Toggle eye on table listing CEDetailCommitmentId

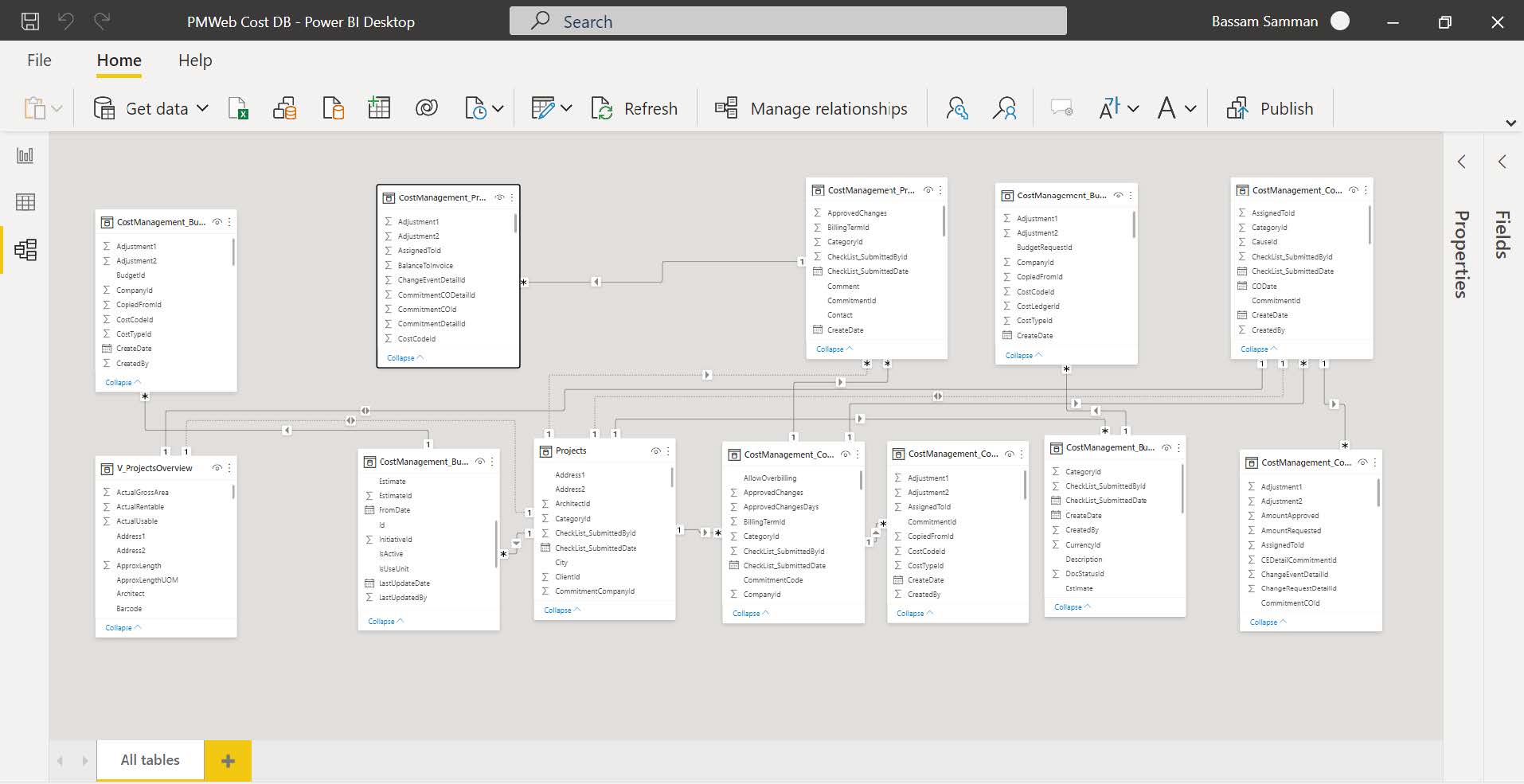(x=1362, y=462)
